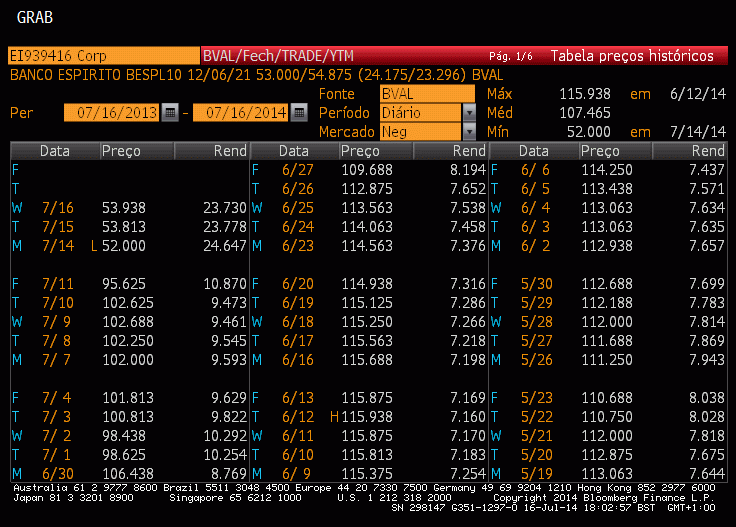
Task: Click the 7/7 date cell
Action: 57,360
